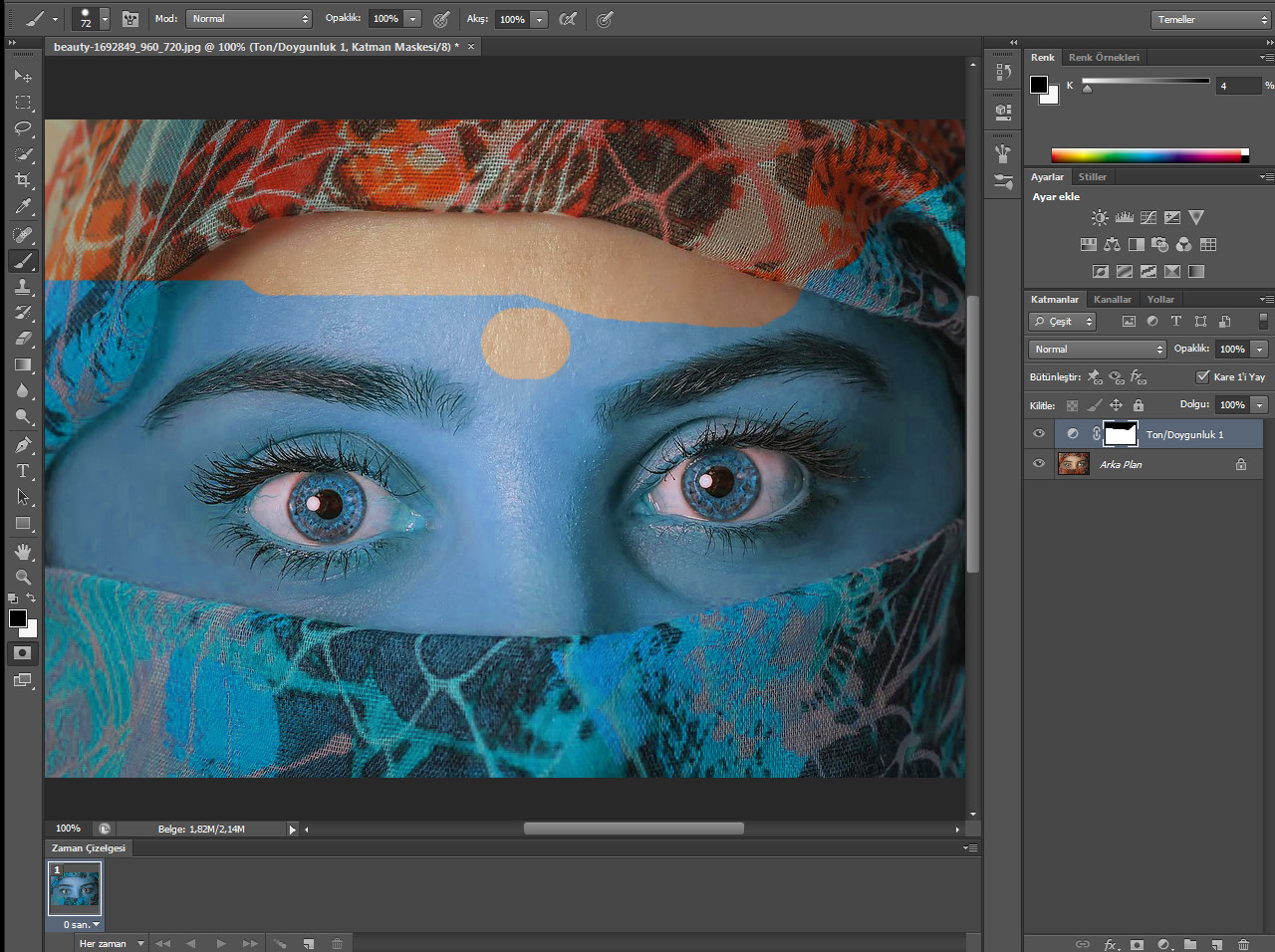The image size is (1275, 952).
Task: Expand the layer blend mode Normal dropdown
Action: pyautogui.click(x=1097, y=349)
